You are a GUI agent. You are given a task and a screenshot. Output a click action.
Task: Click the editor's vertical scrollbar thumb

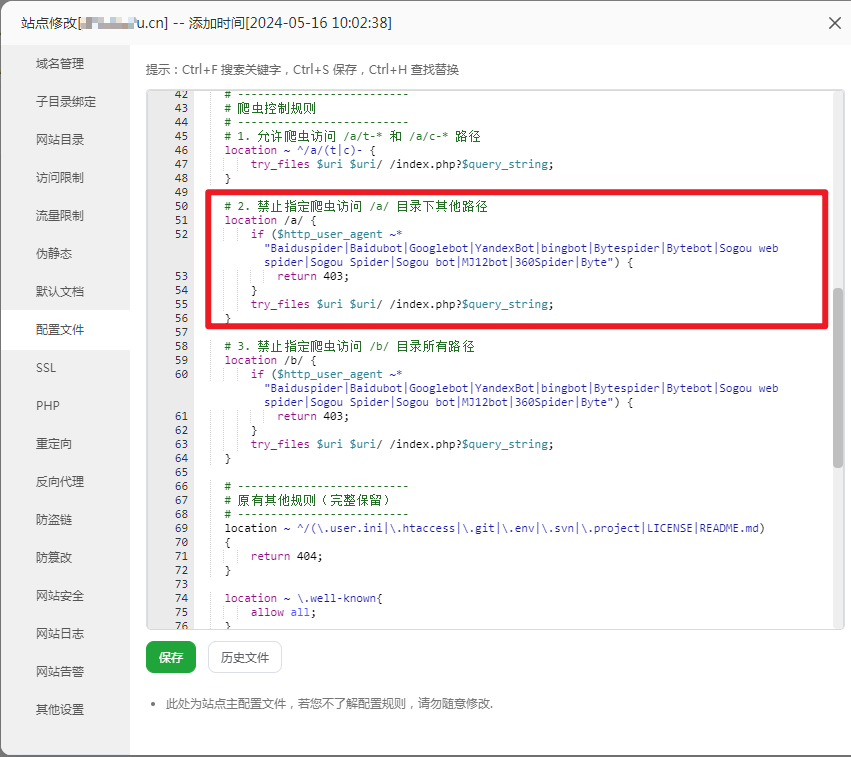tap(838, 378)
